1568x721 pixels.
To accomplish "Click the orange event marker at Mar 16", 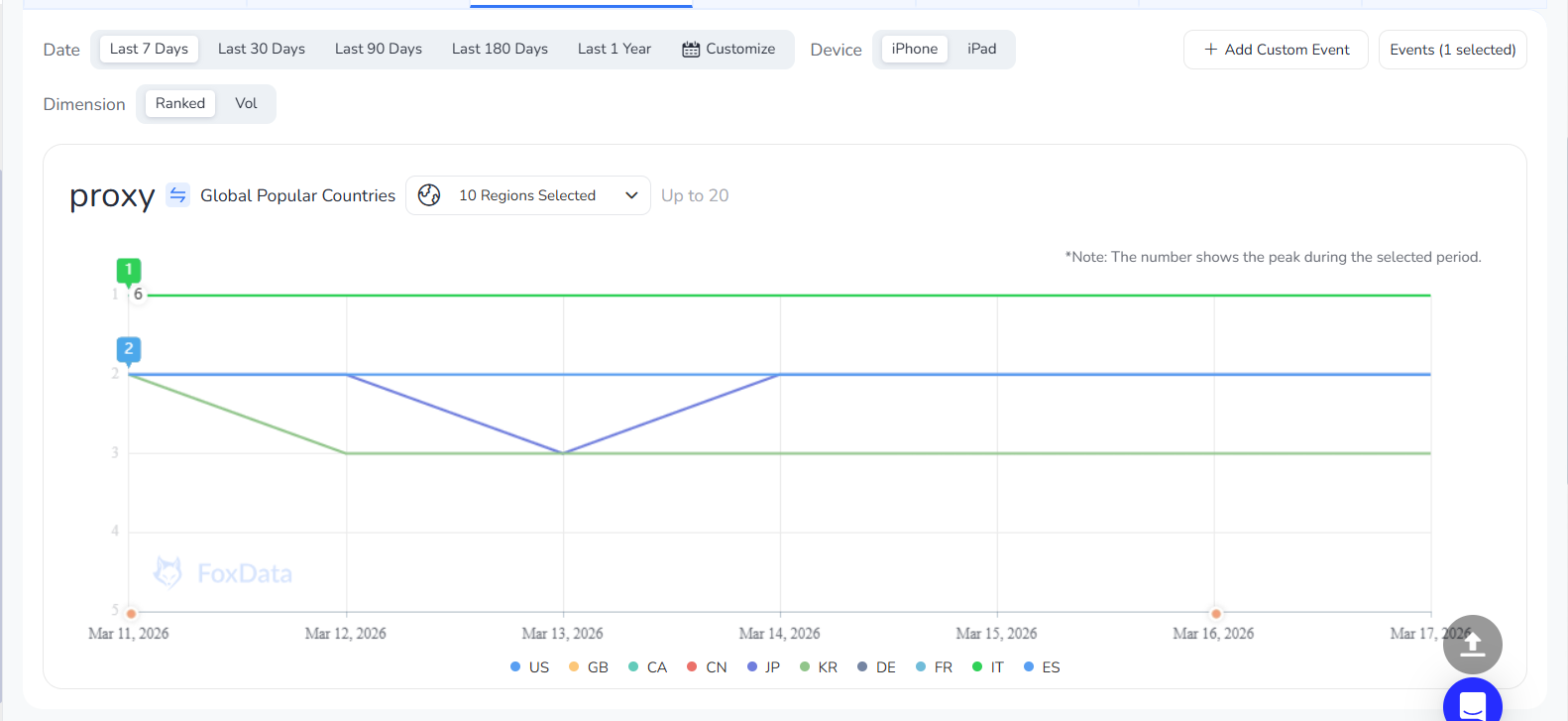I will click(1216, 613).
